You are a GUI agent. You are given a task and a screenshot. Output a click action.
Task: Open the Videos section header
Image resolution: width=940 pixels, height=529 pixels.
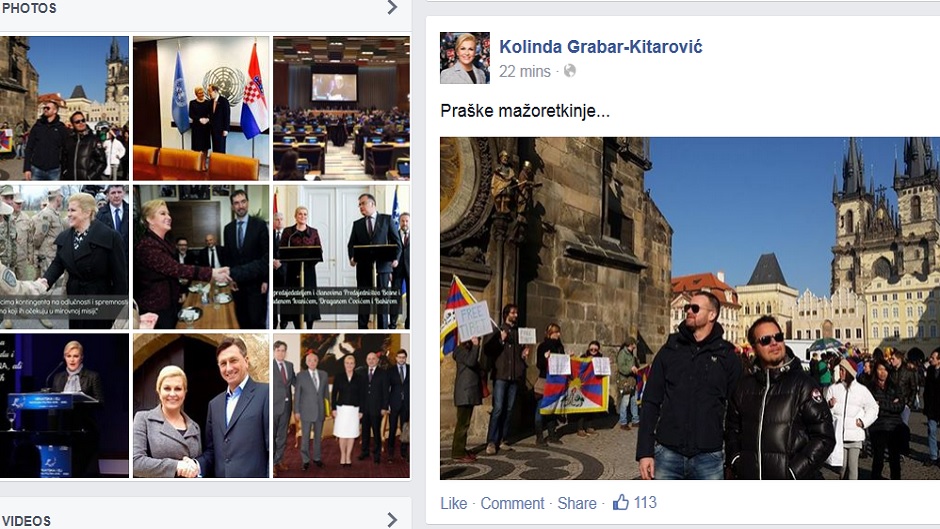tap(26, 521)
